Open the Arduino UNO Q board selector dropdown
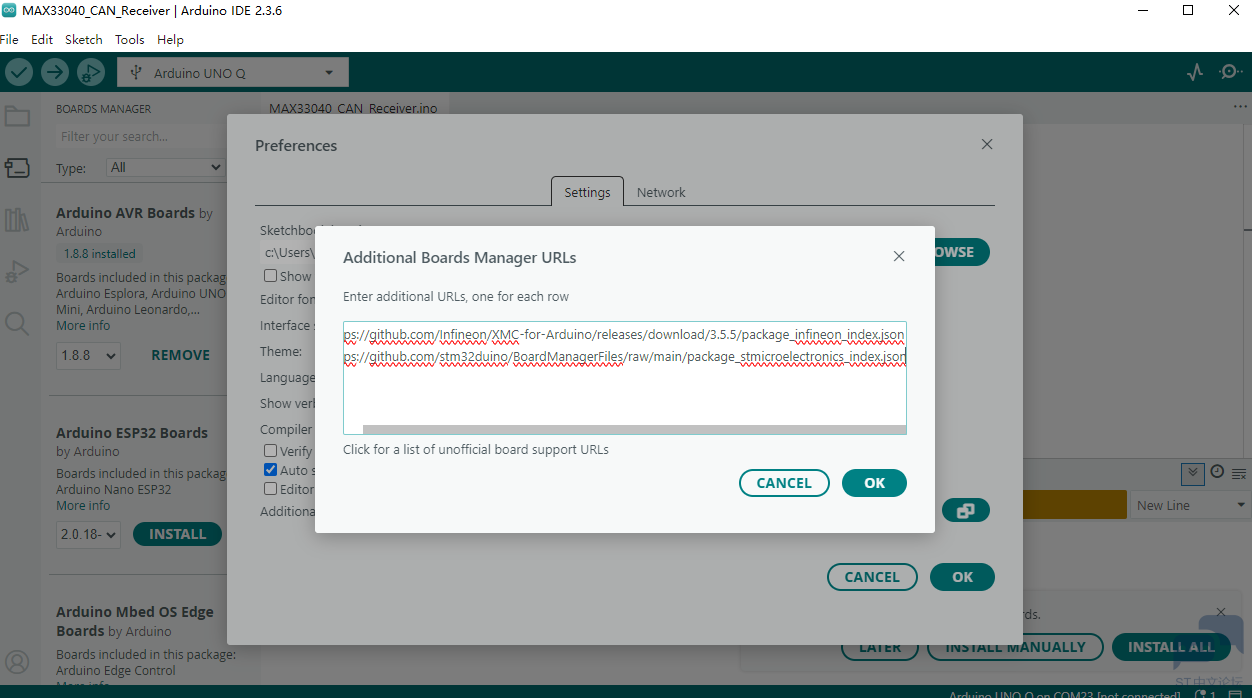 tap(233, 72)
